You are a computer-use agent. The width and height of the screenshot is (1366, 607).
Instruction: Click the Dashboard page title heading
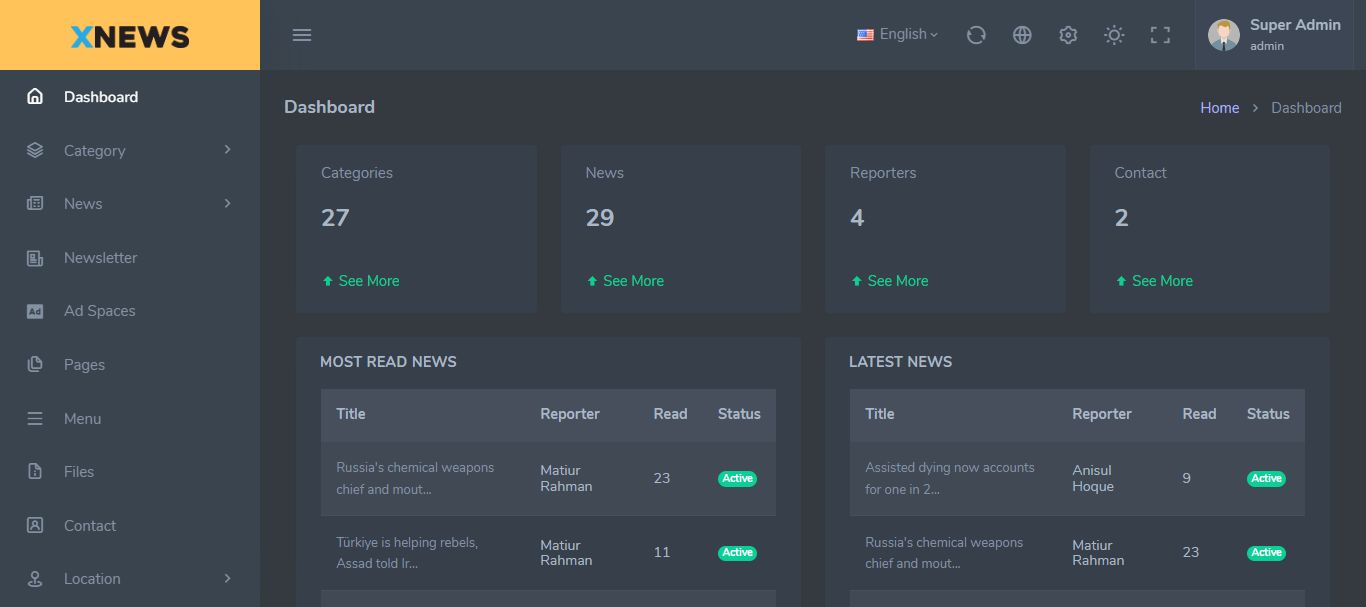[329, 107]
